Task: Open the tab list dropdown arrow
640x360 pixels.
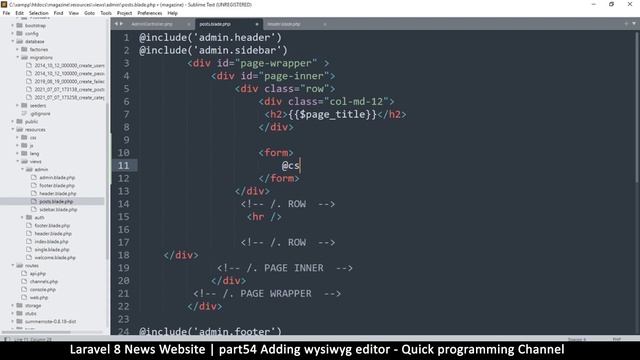Action: pyautogui.click(x=634, y=24)
